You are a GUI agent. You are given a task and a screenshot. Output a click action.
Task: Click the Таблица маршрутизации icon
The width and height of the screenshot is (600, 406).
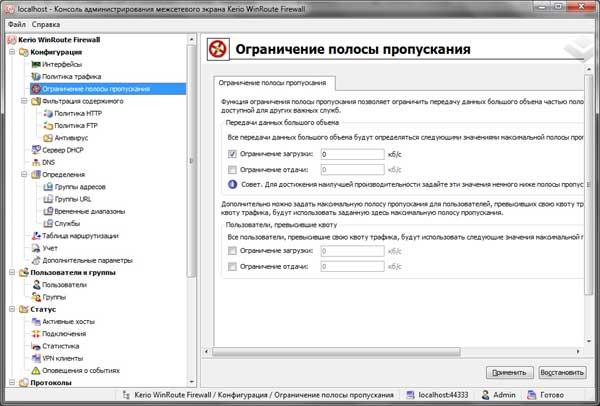[36, 236]
